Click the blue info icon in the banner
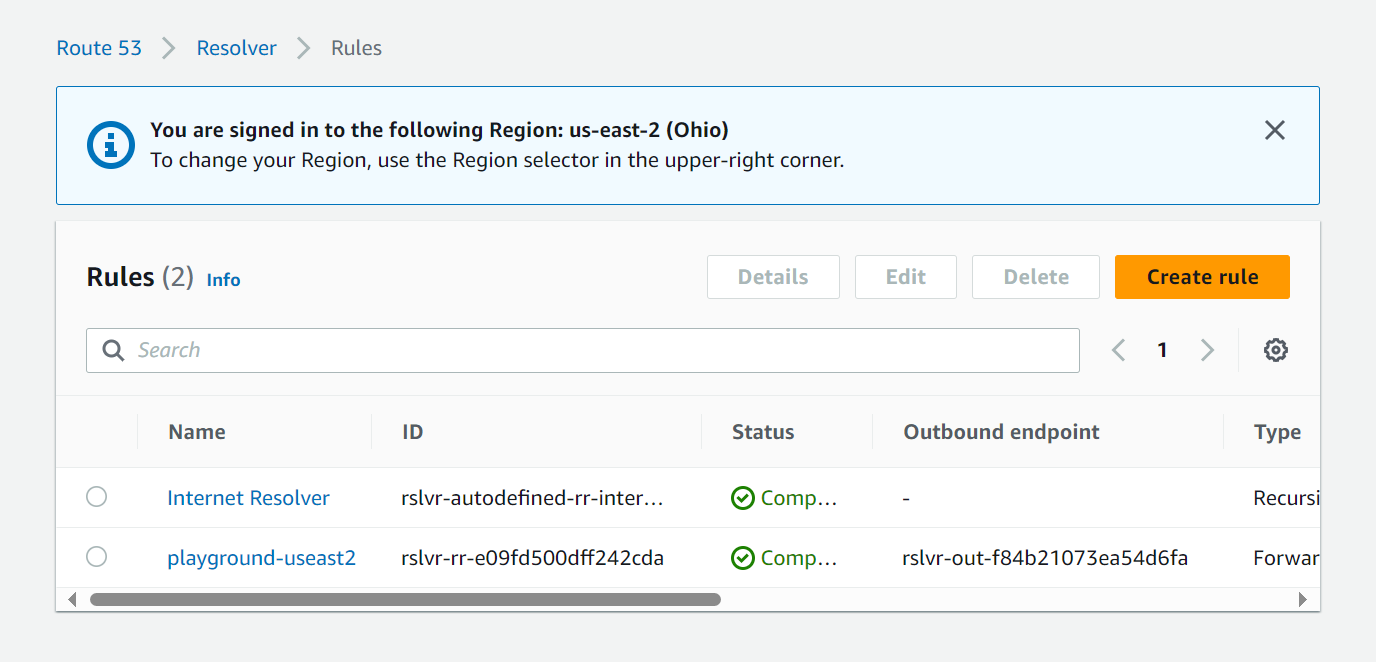The image size is (1376, 662). click(x=110, y=145)
